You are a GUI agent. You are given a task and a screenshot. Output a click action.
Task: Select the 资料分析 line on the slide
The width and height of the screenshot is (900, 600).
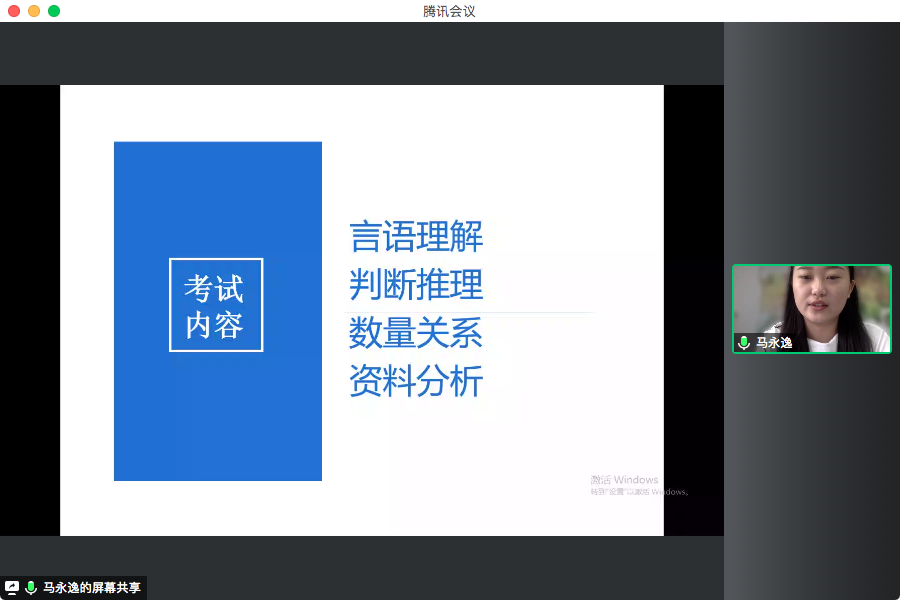pos(416,381)
